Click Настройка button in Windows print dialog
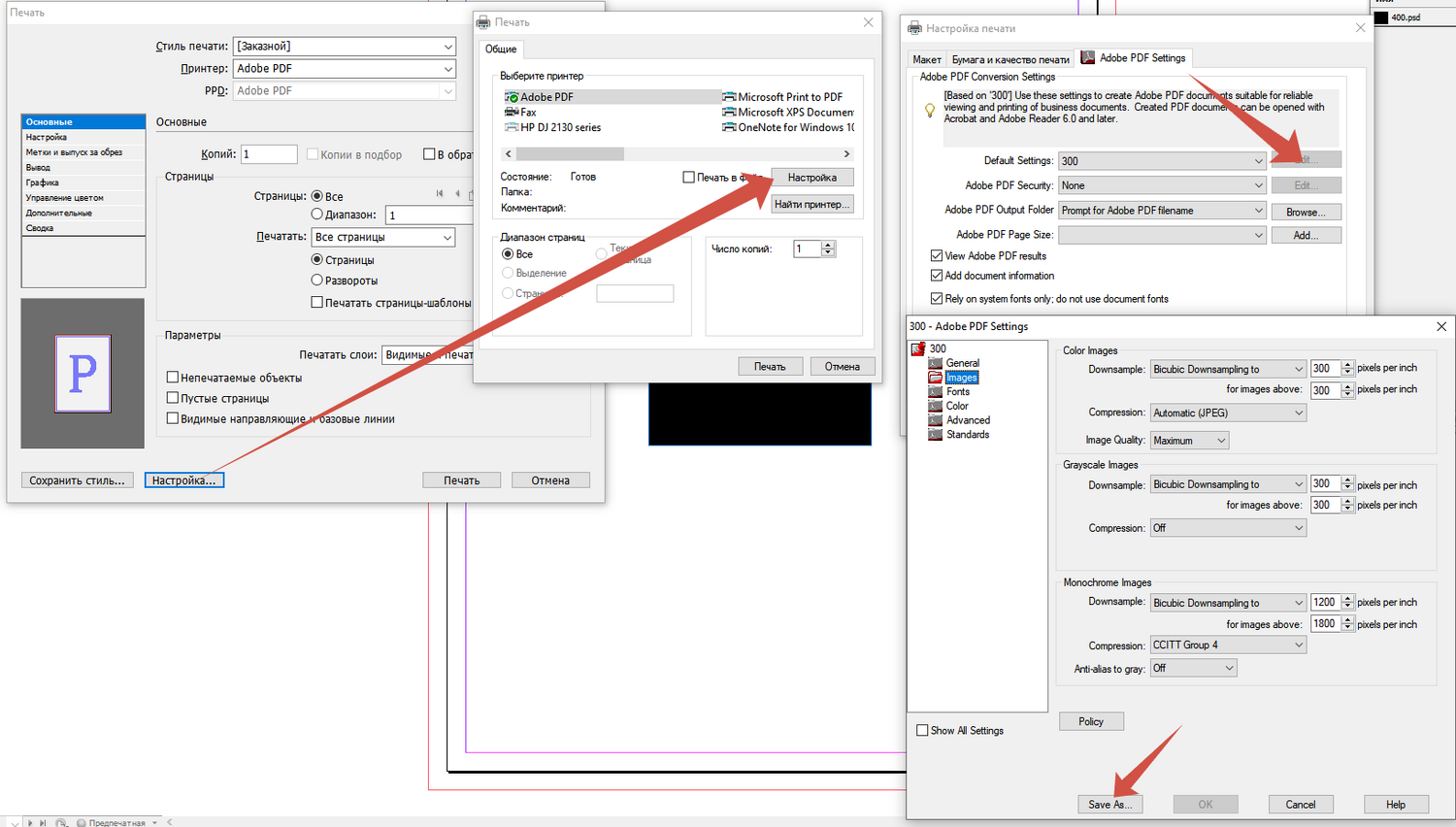Image resolution: width=1456 pixels, height=827 pixels. point(812,178)
